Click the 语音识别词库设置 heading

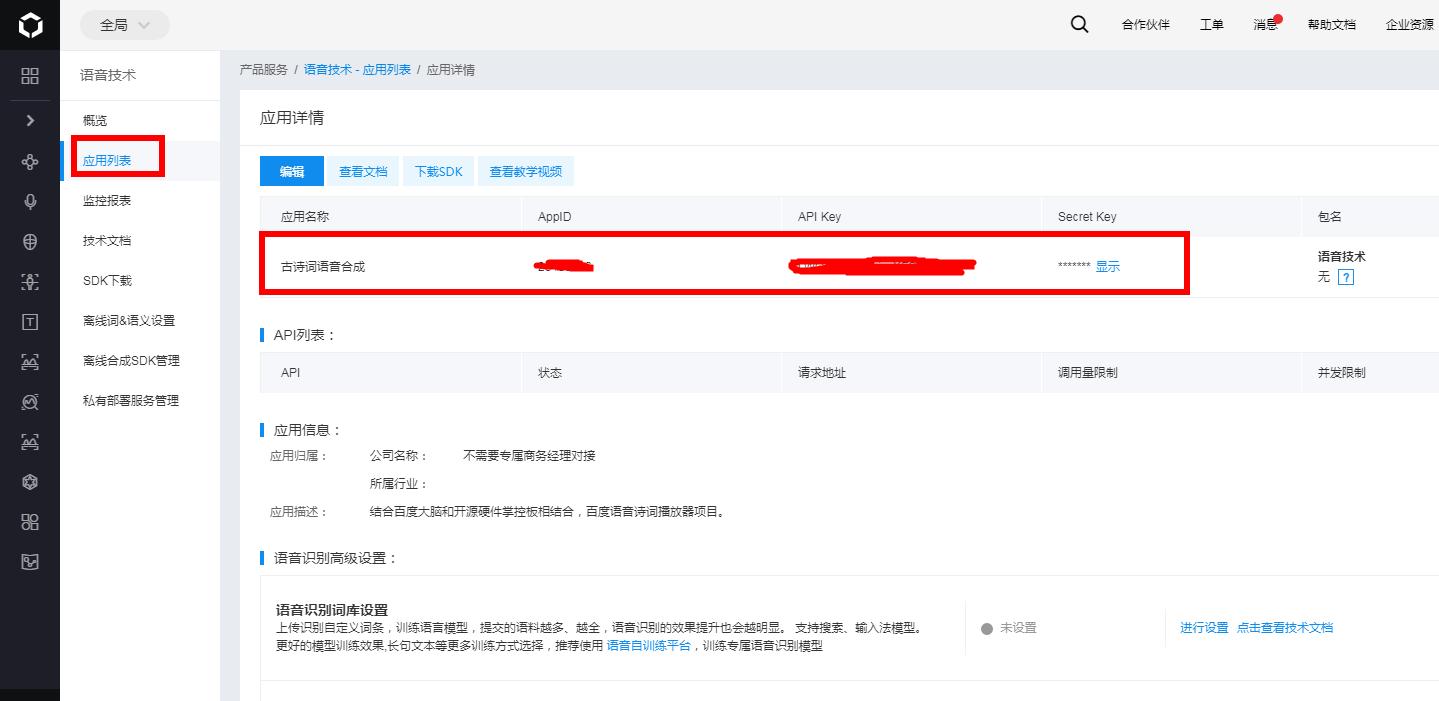(332, 610)
